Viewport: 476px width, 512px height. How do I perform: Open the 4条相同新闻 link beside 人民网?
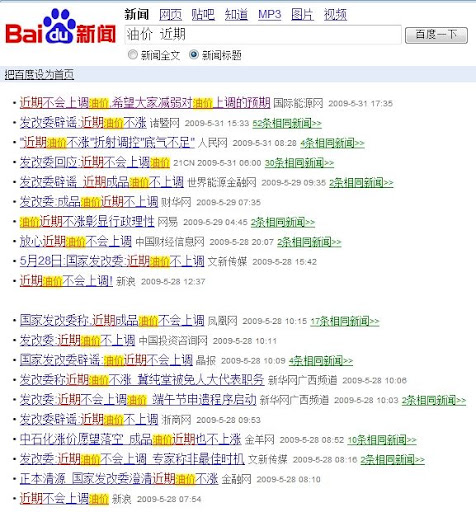332,143
